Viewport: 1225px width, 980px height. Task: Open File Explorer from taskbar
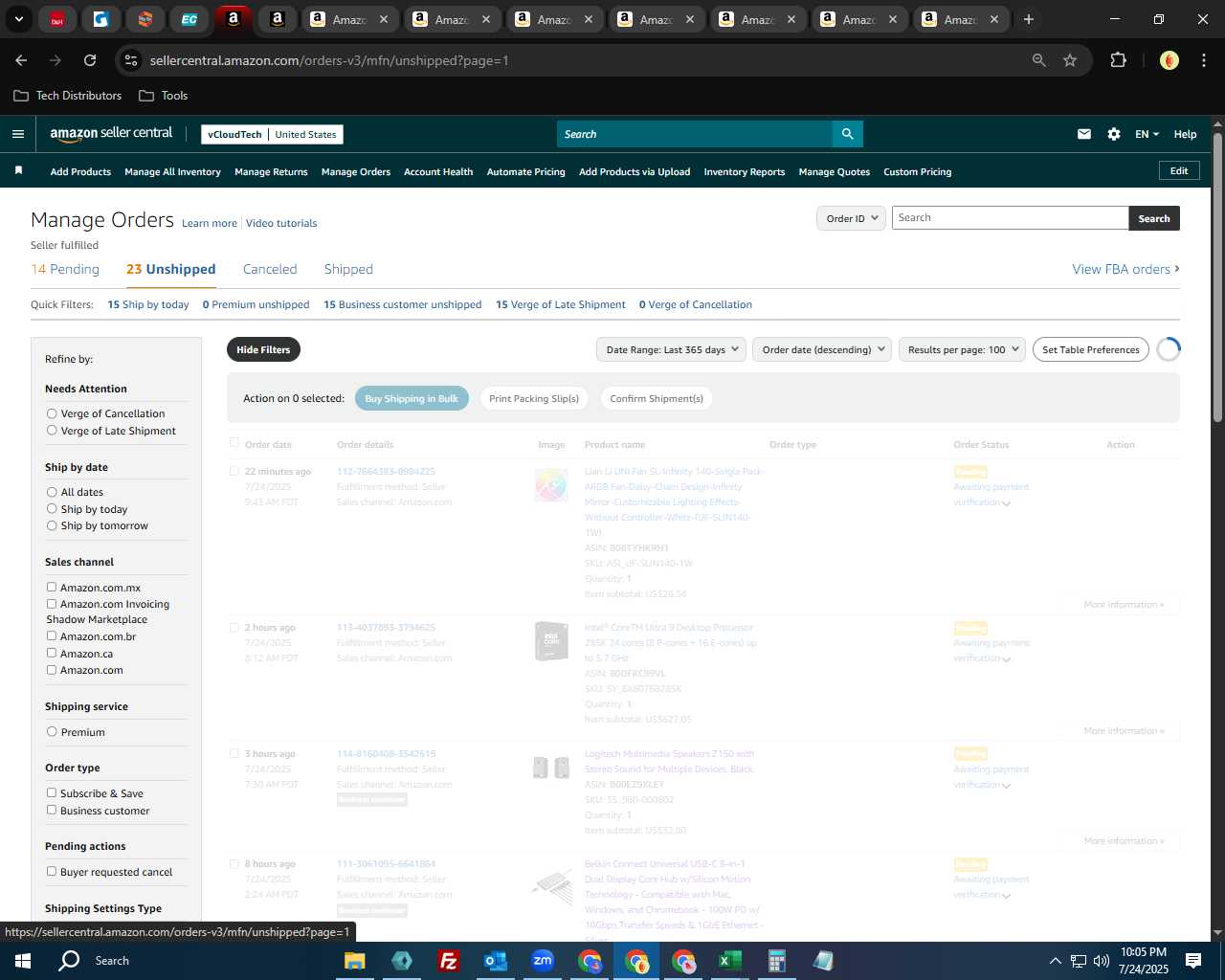pos(355,961)
